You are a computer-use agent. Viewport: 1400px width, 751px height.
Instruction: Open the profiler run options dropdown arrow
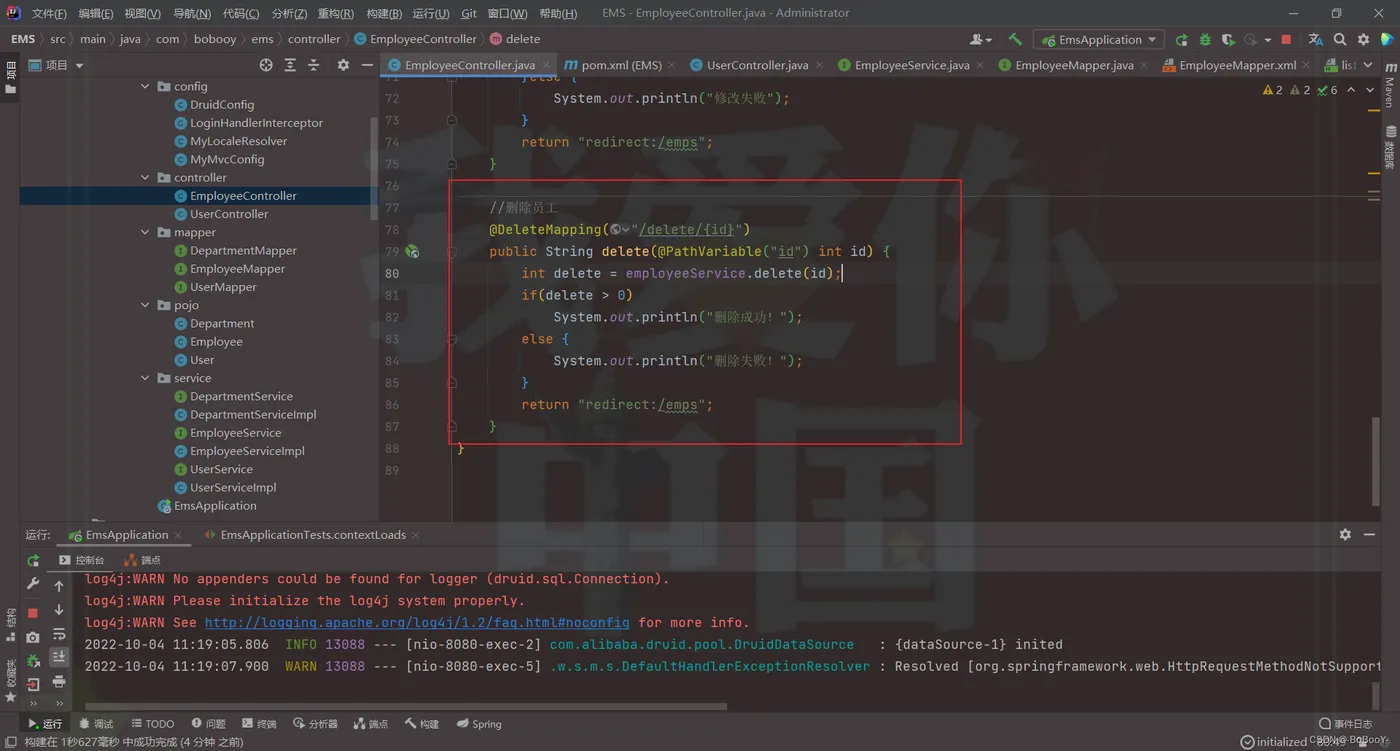[1267, 40]
